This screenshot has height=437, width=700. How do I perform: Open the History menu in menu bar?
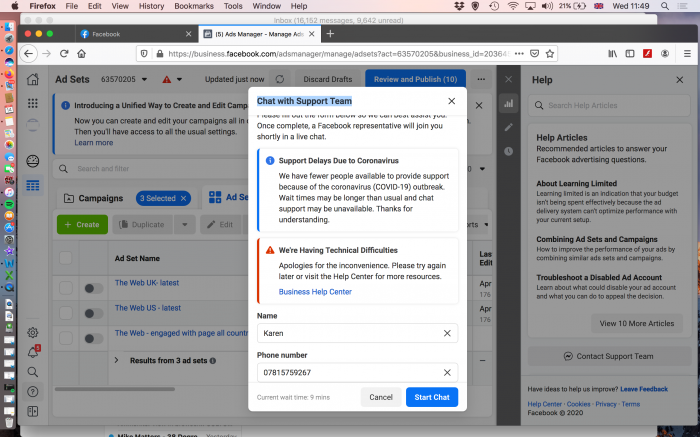151,6
